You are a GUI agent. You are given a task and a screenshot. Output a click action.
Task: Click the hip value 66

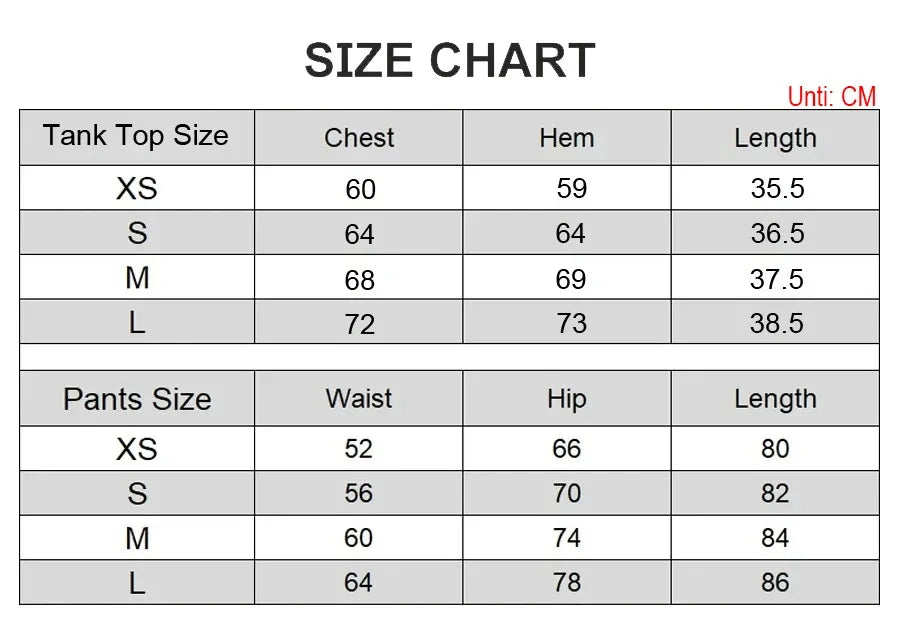(x=566, y=449)
